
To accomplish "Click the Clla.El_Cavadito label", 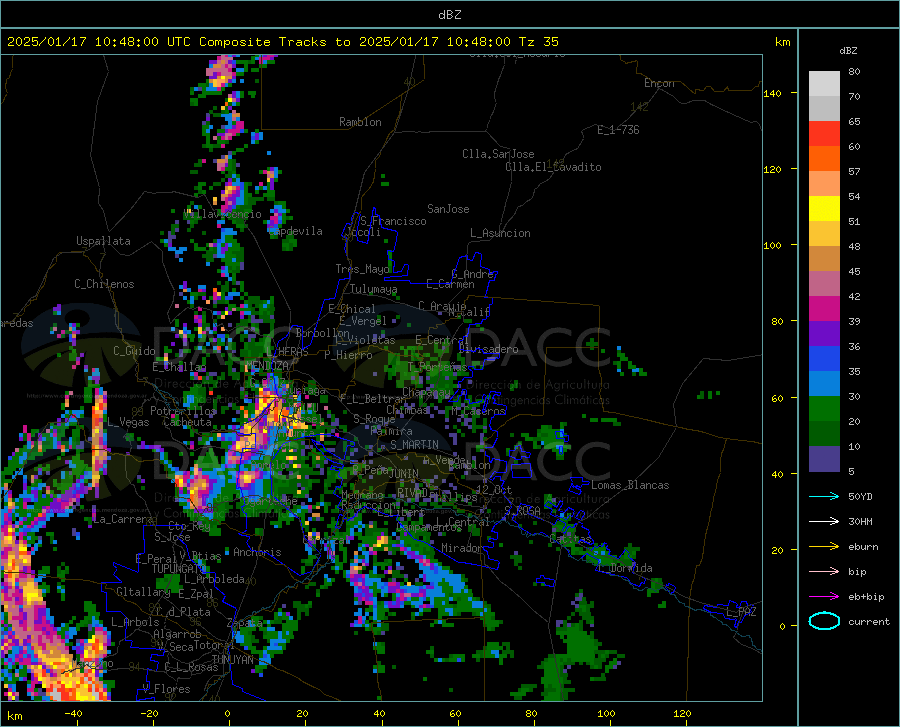I will tap(553, 167).
